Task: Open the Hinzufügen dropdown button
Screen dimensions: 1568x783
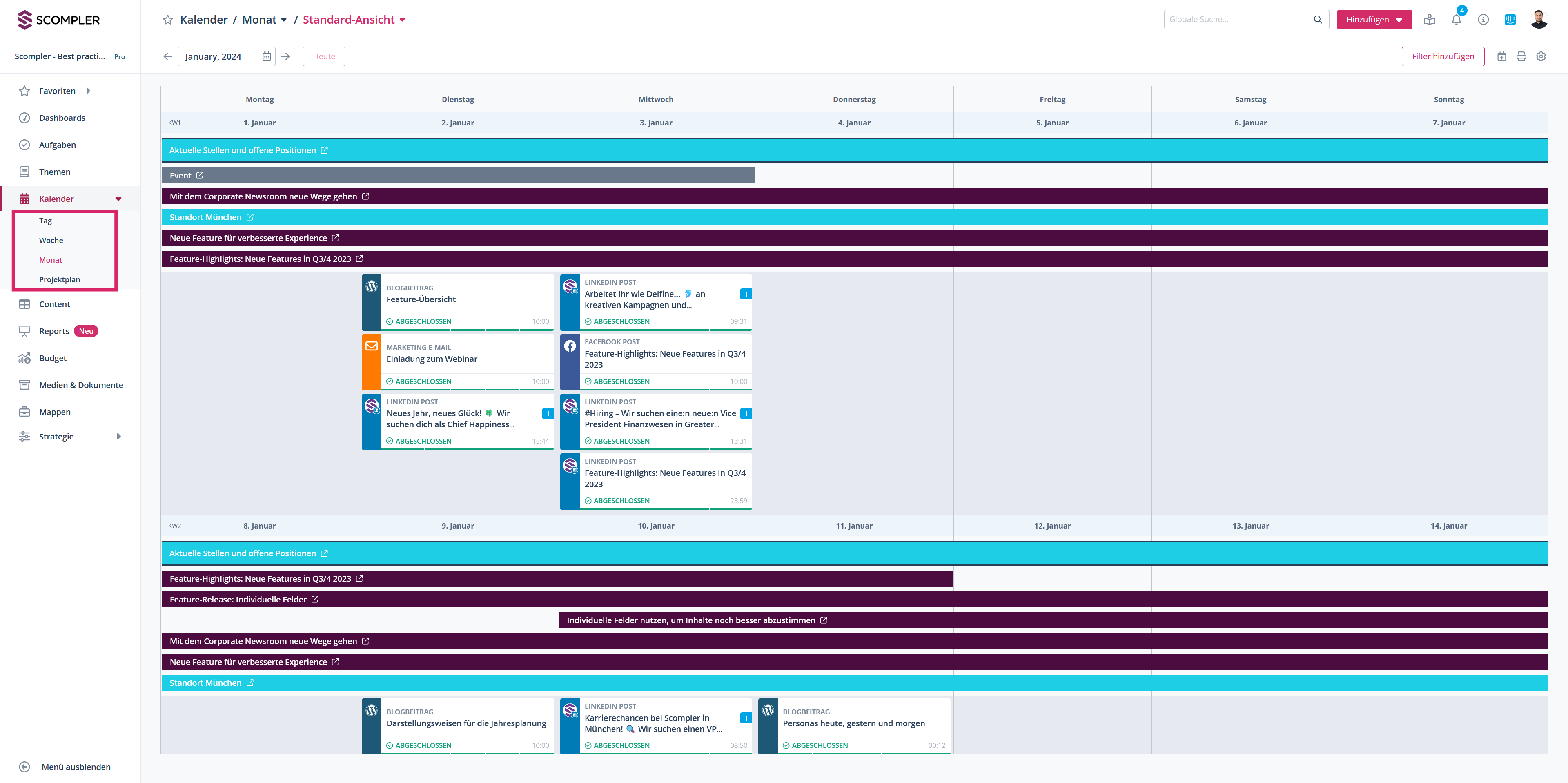Action: [x=1374, y=20]
